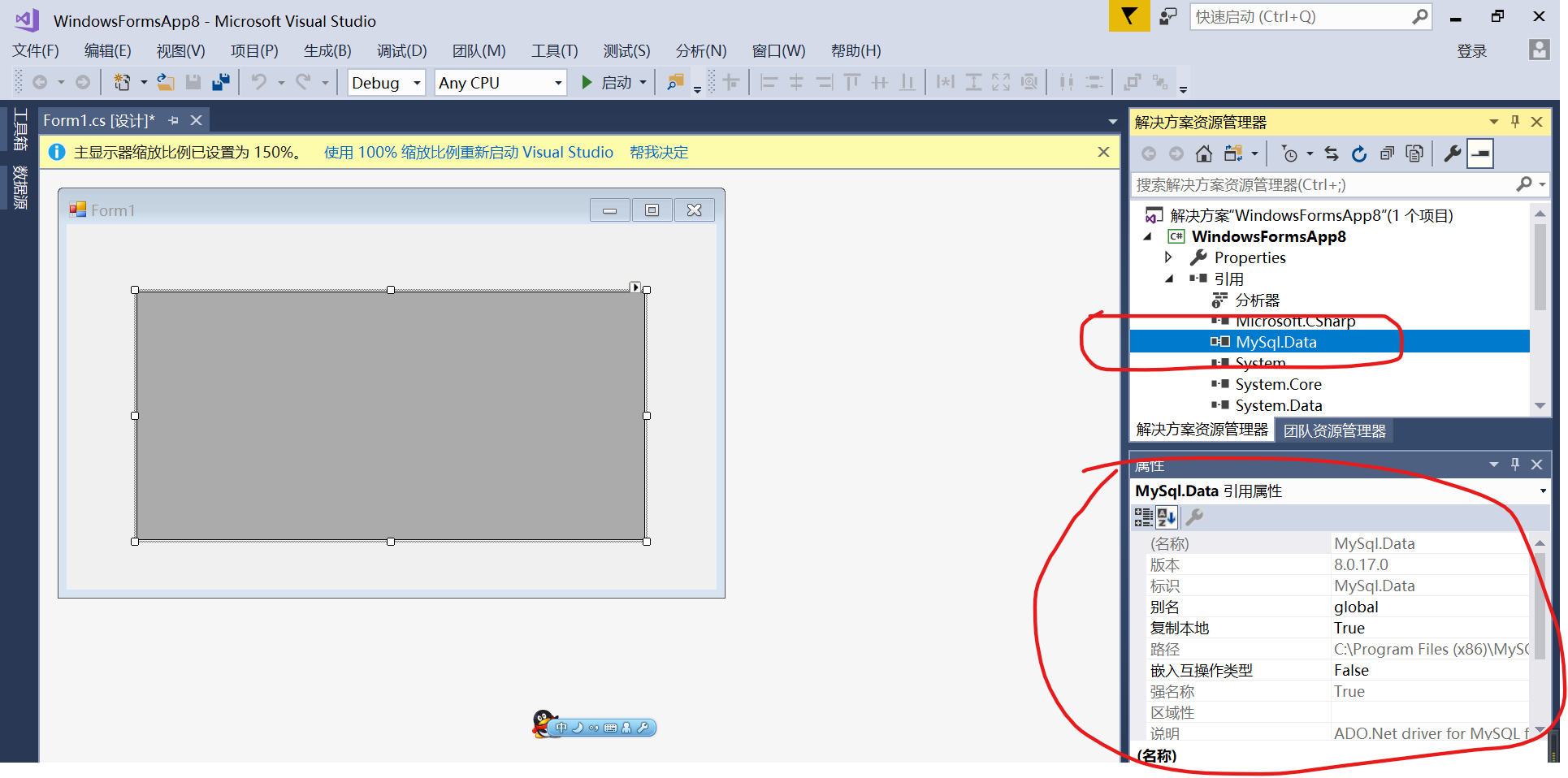
Task: Open Properties window via the wrench icon
Action: point(1452,153)
